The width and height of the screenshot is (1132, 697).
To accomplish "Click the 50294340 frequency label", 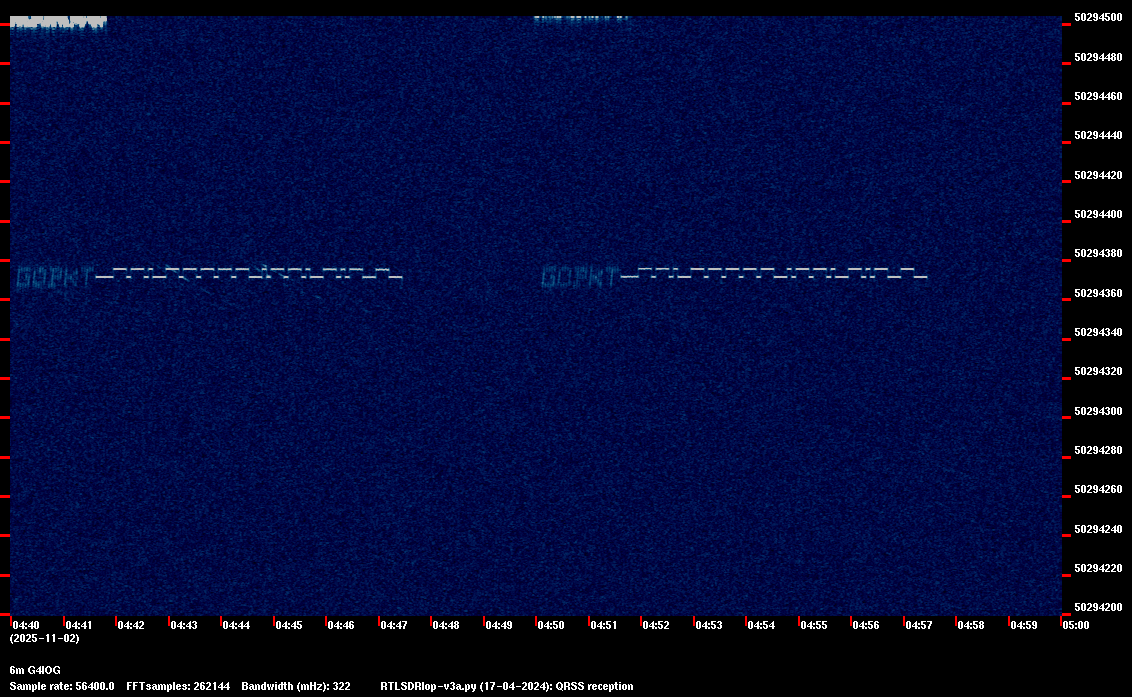I will tap(1098, 332).
